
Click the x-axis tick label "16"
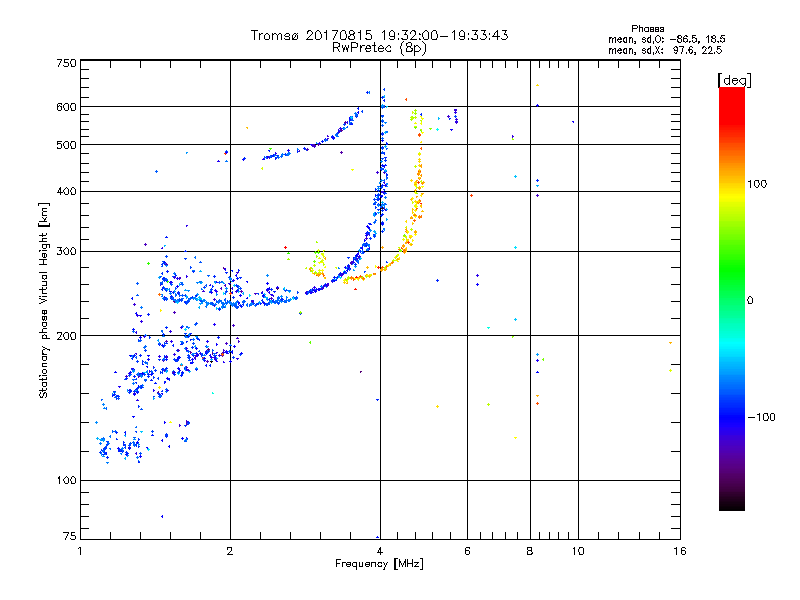pyautogui.click(x=680, y=551)
